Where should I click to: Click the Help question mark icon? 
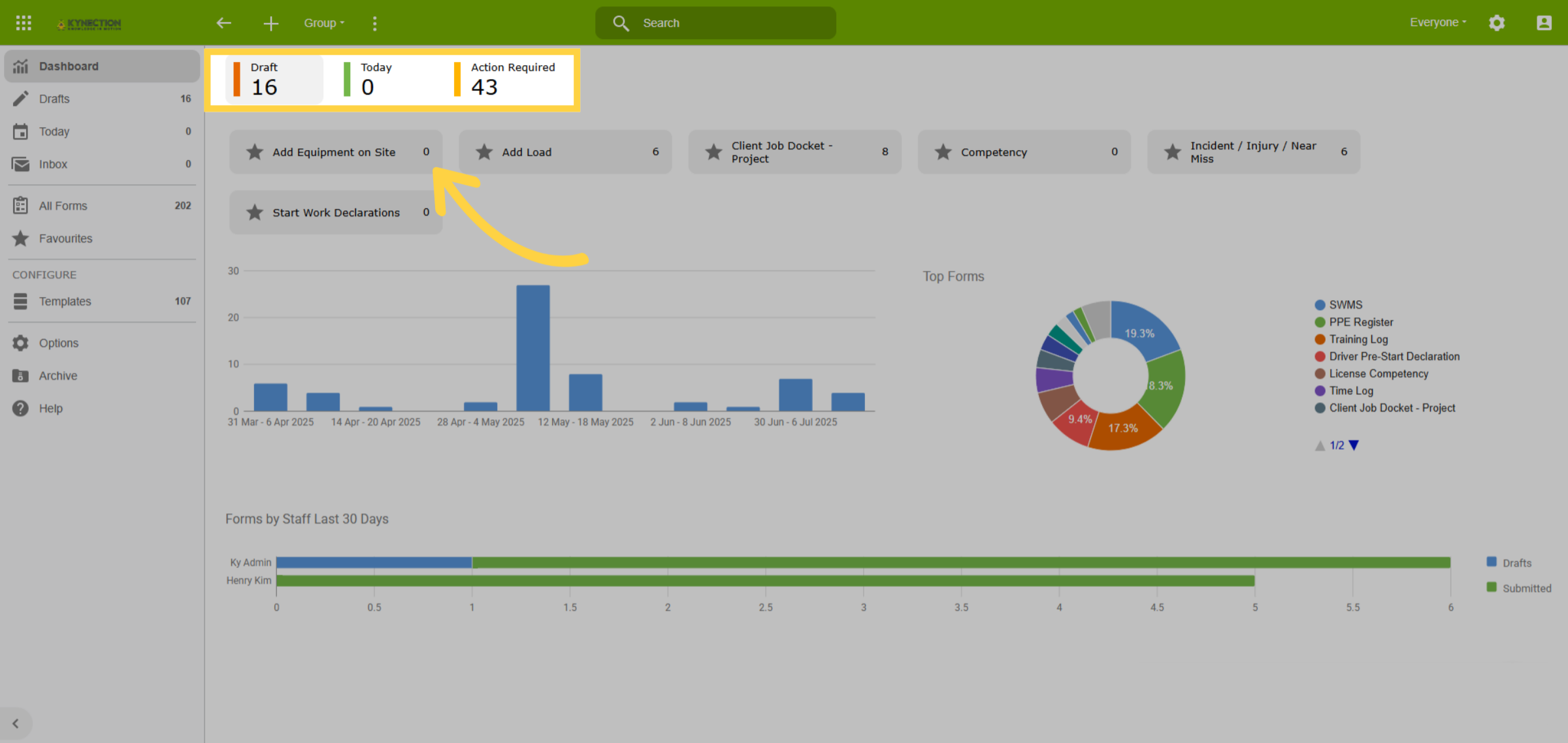20,408
